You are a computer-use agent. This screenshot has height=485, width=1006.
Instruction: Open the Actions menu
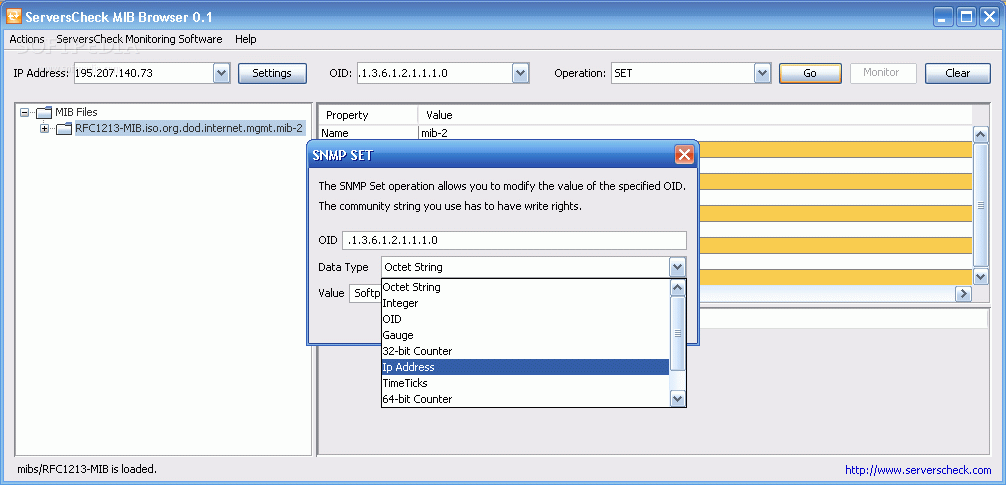27,39
